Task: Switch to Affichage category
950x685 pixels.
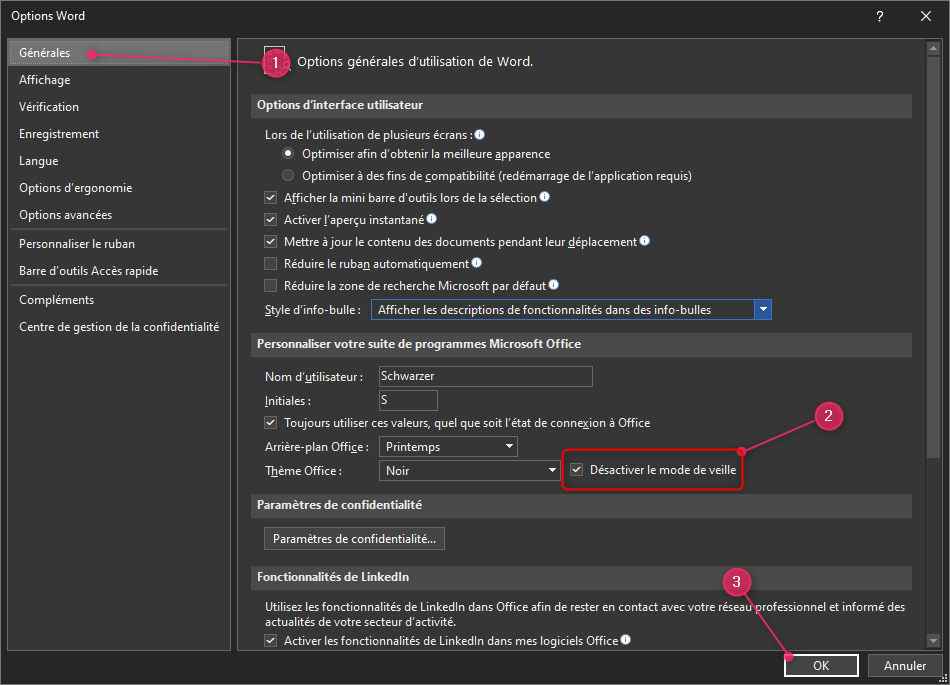Action: pyautogui.click(x=119, y=80)
